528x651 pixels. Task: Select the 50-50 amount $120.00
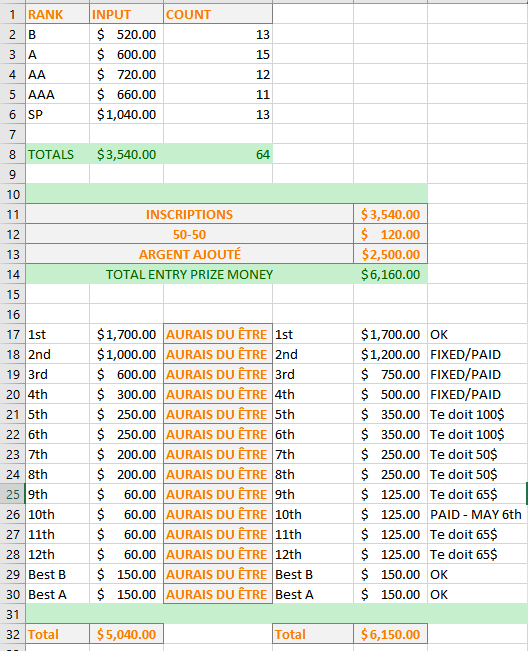click(390, 235)
